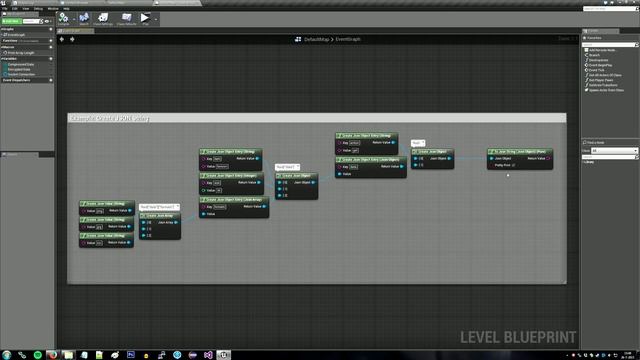Click the add button beside the Functions section
Screen dimensions: 640x360
pos(51,41)
